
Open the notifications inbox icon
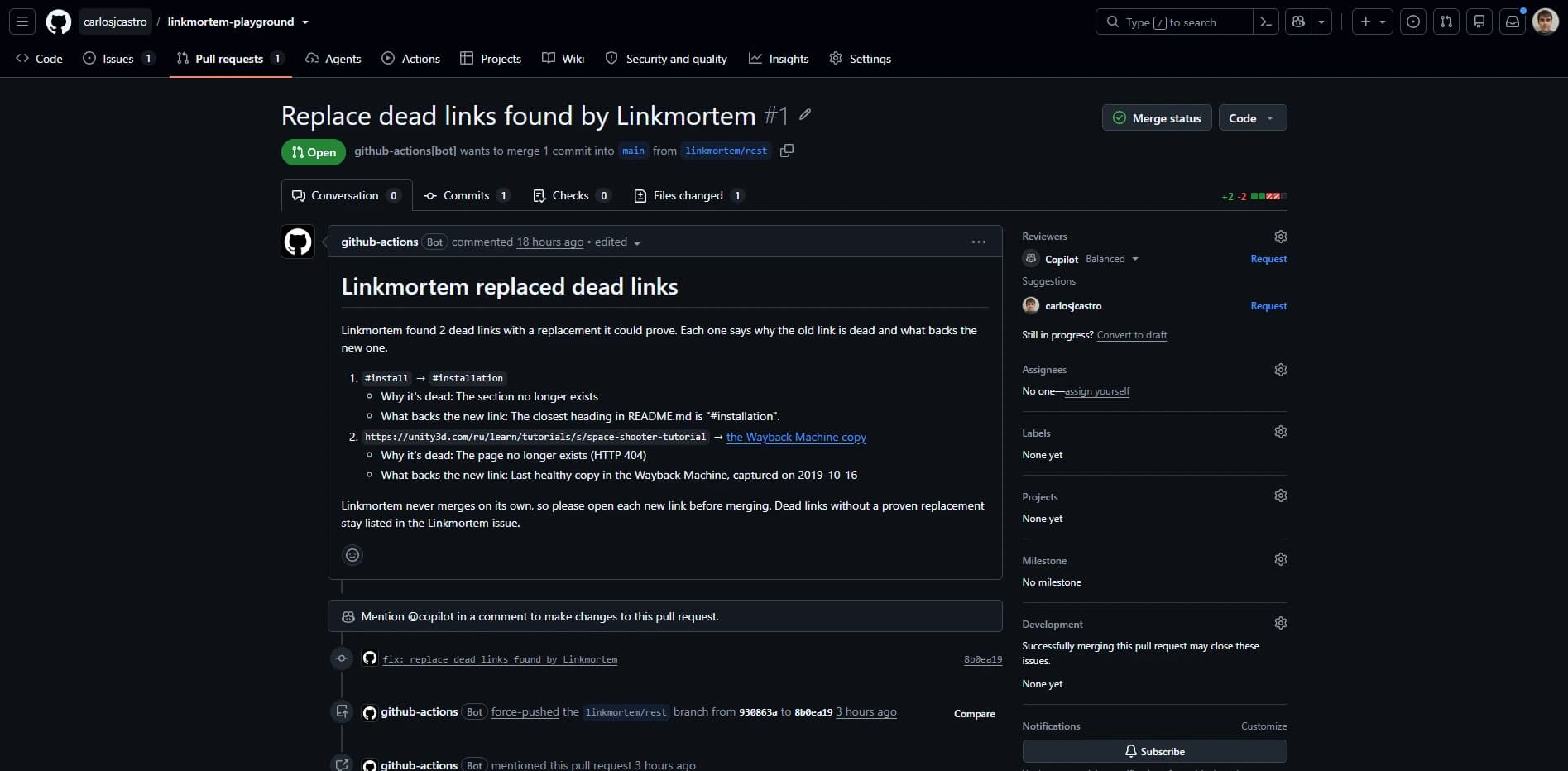(1513, 22)
